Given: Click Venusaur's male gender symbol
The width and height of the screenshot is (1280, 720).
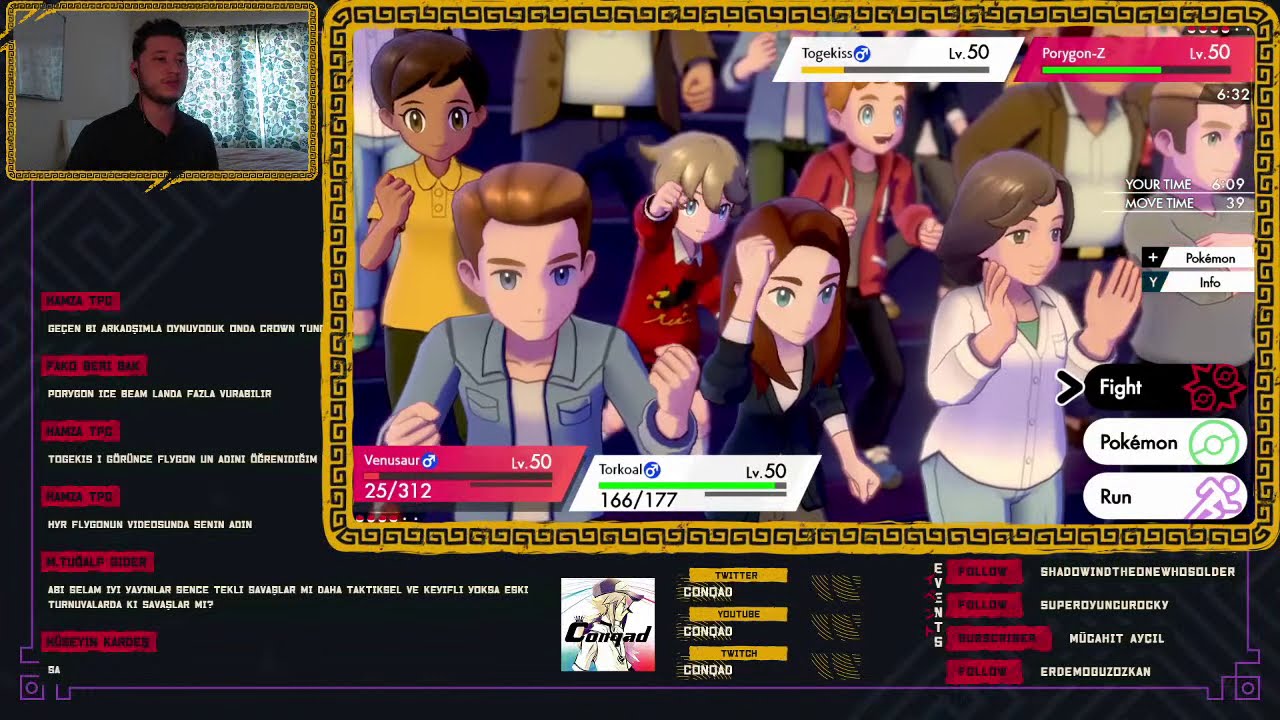Looking at the screenshot, I should coord(429,460).
